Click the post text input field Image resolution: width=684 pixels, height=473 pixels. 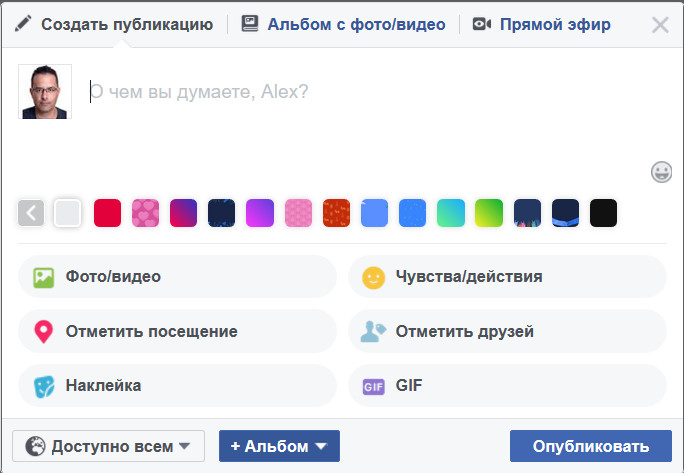(x=360, y=92)
